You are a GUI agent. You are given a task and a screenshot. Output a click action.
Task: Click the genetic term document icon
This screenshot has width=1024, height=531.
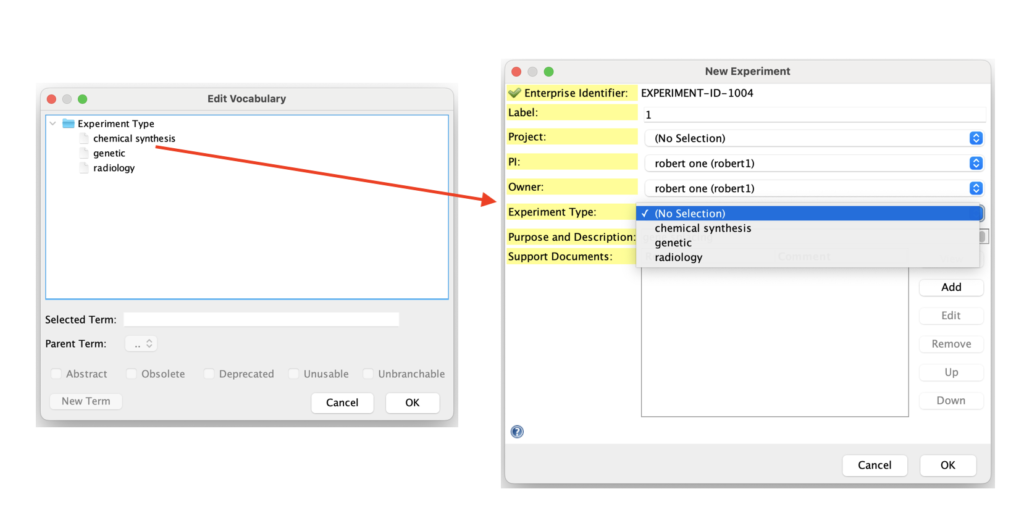tap(84, 154)
